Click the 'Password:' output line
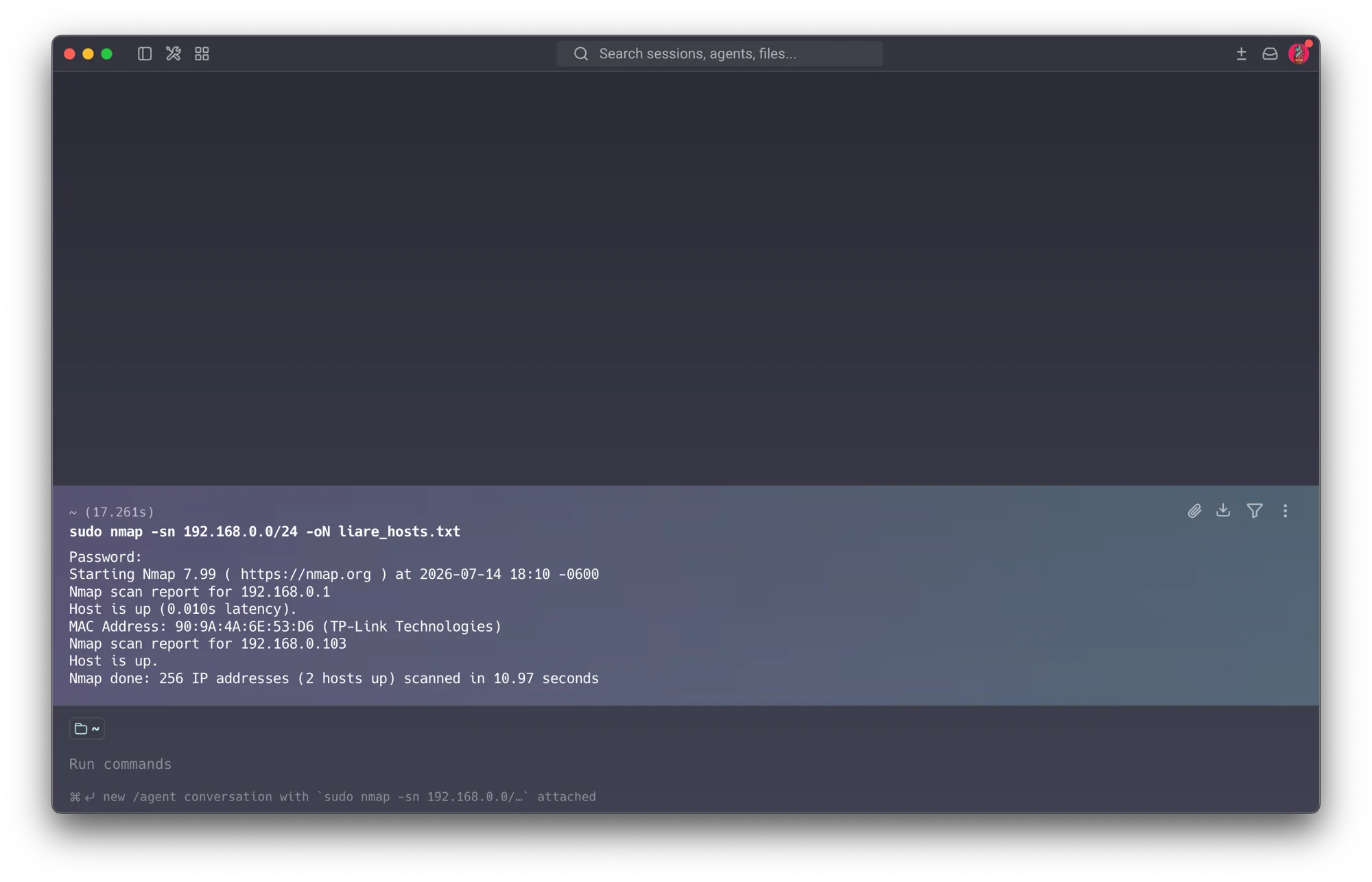The image size is (1372, 882). 106,558
